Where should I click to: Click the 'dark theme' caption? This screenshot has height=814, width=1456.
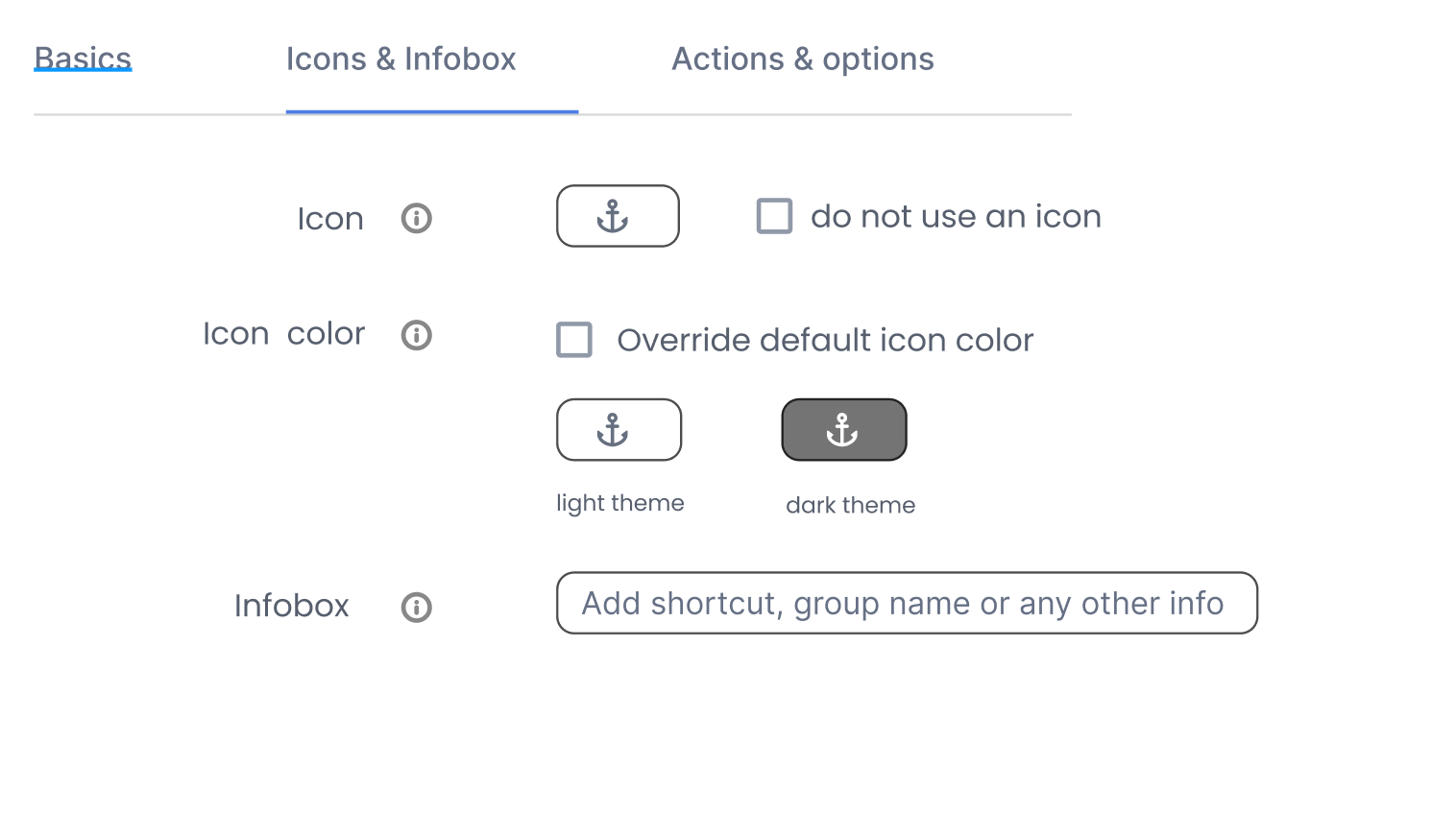click(850, 505)
